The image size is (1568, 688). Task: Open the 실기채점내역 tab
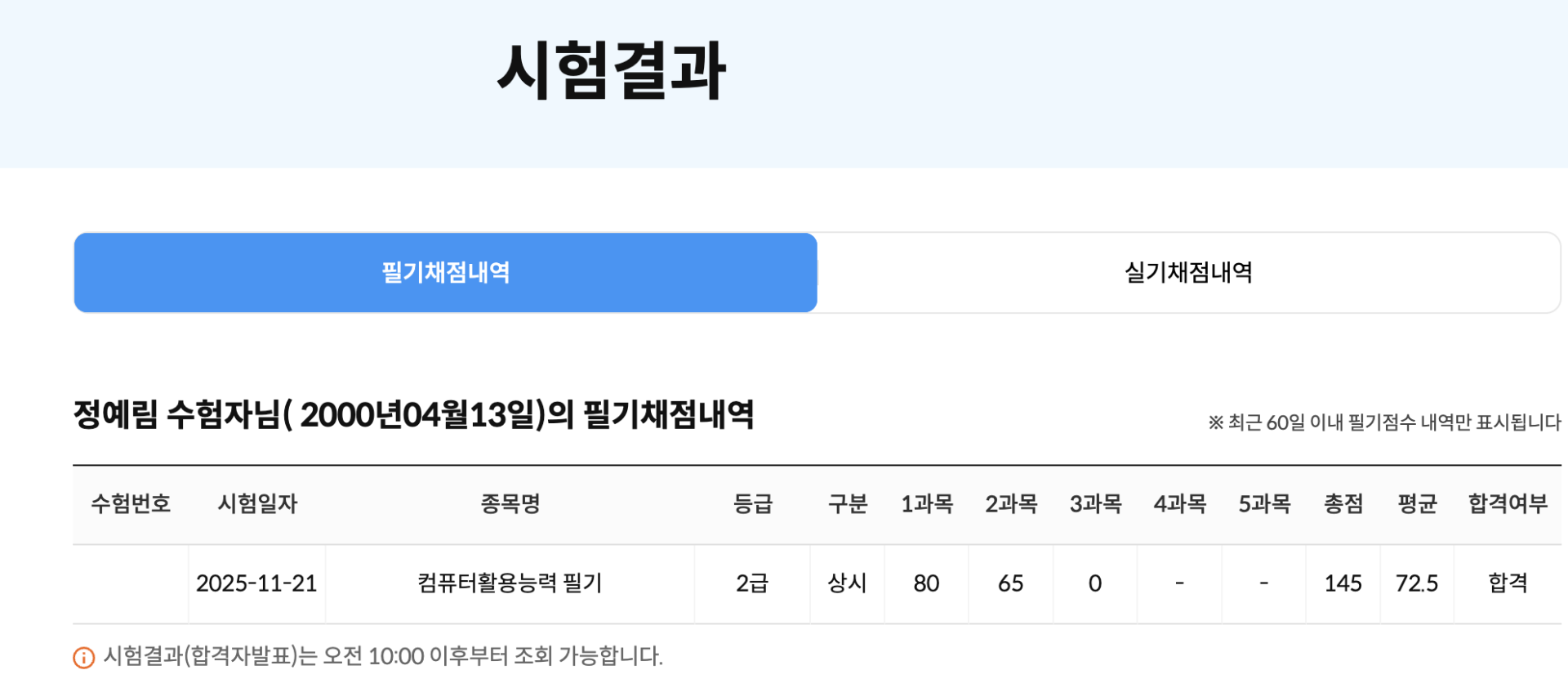1188,273
